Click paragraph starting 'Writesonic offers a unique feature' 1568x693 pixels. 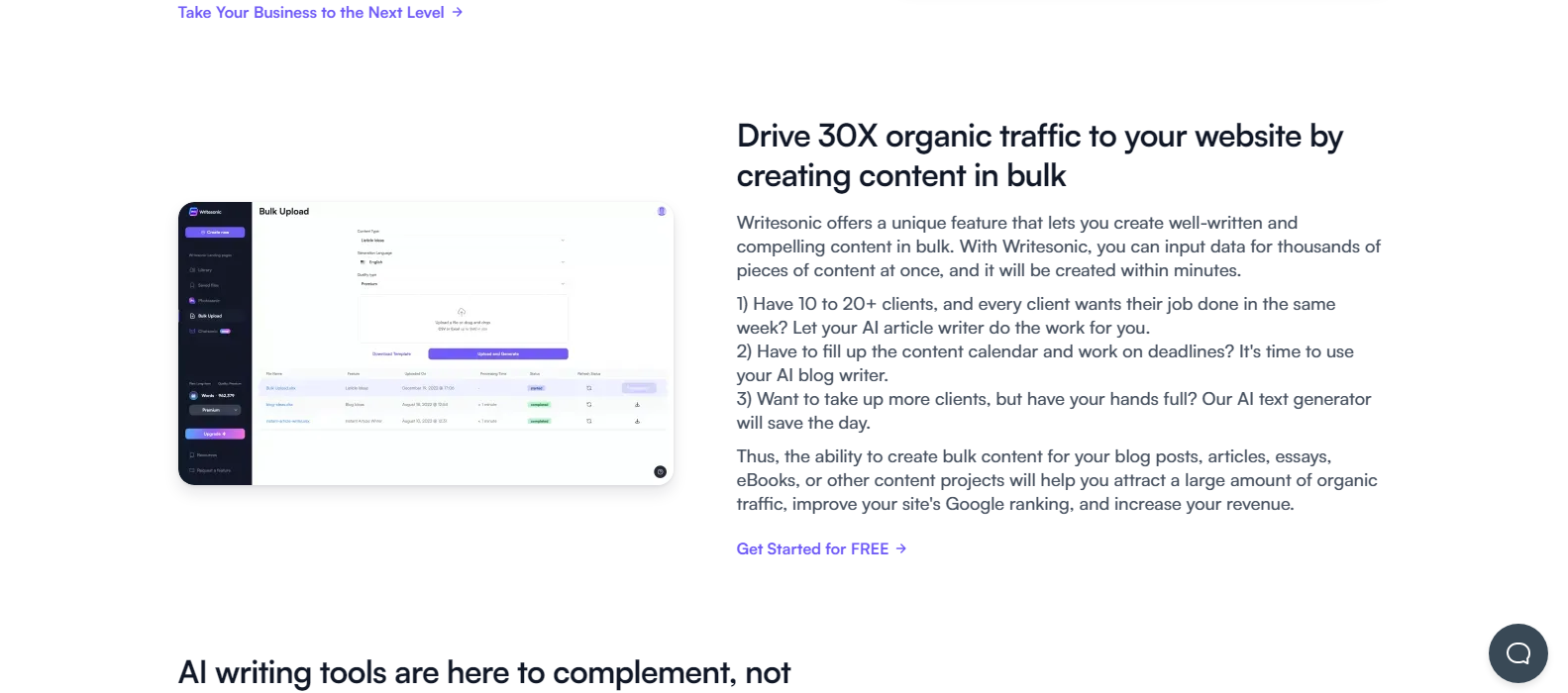tap(1058, 247)
